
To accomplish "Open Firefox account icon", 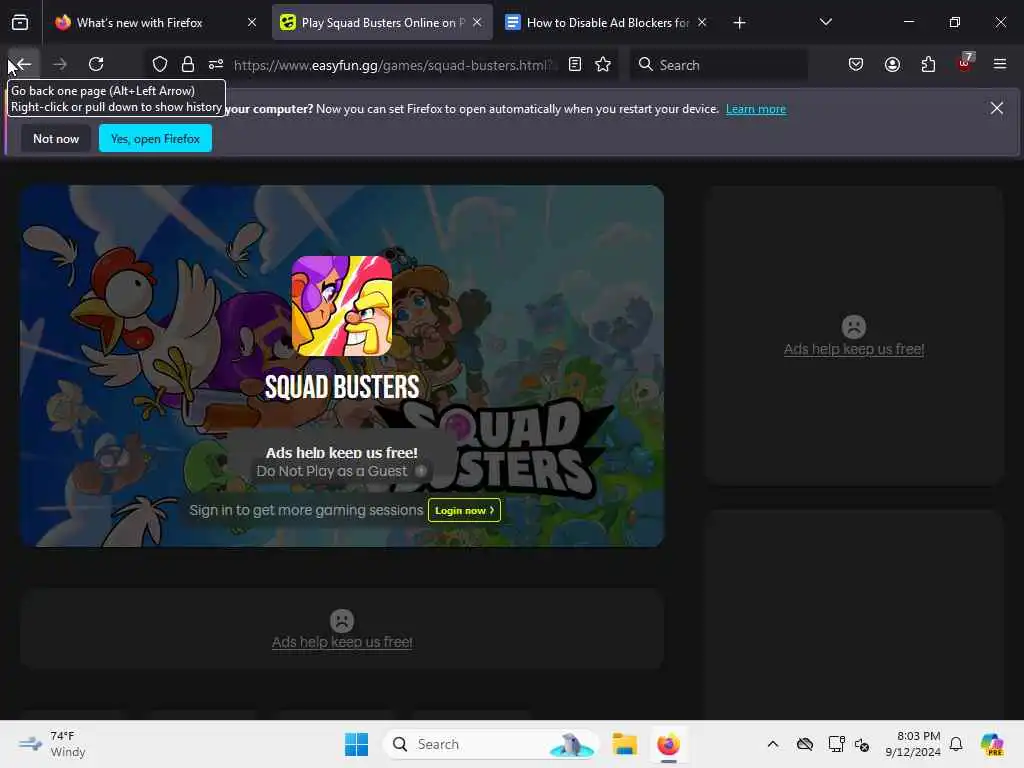I will 892,64.
